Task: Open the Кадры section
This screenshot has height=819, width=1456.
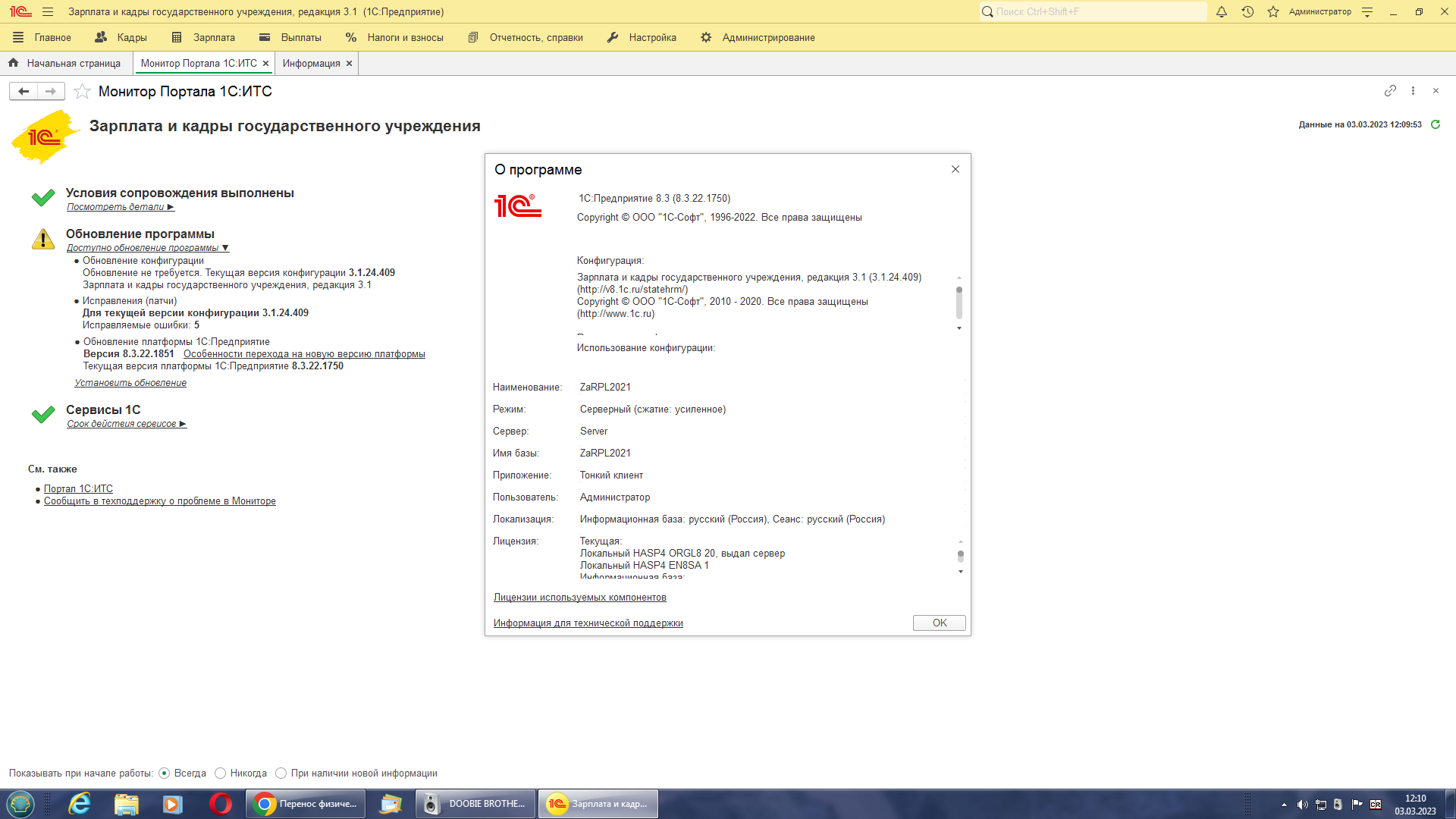Action: coord(121,37)
